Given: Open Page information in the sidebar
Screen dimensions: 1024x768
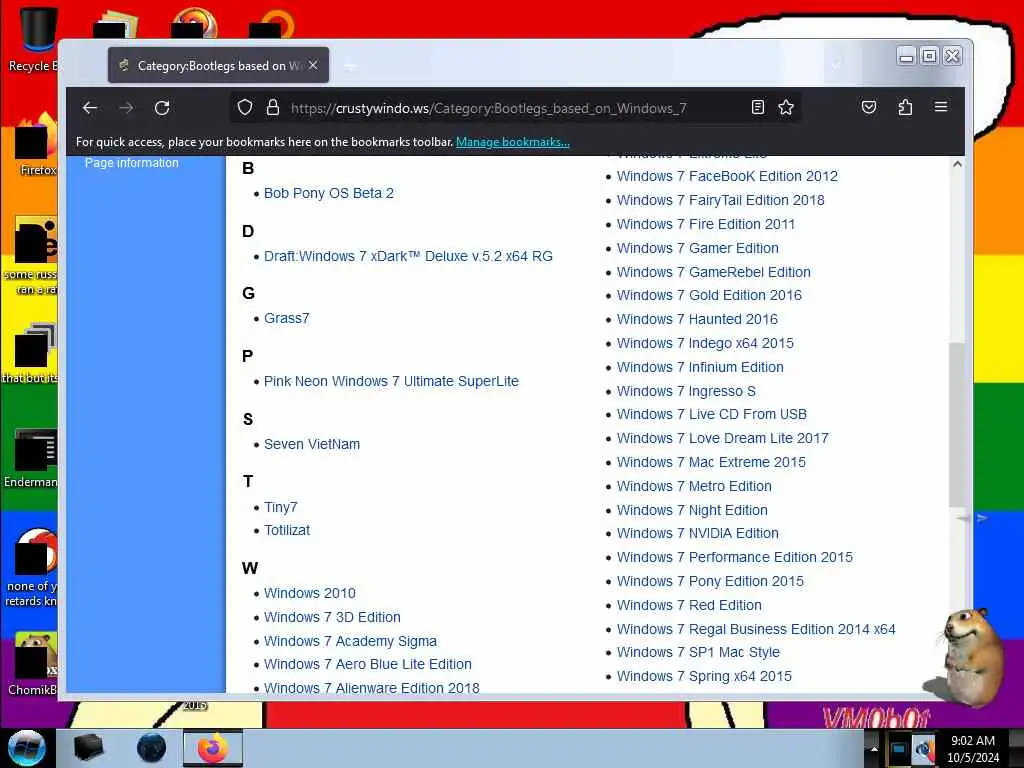Looking at the screenshot, I should [131, 163].
